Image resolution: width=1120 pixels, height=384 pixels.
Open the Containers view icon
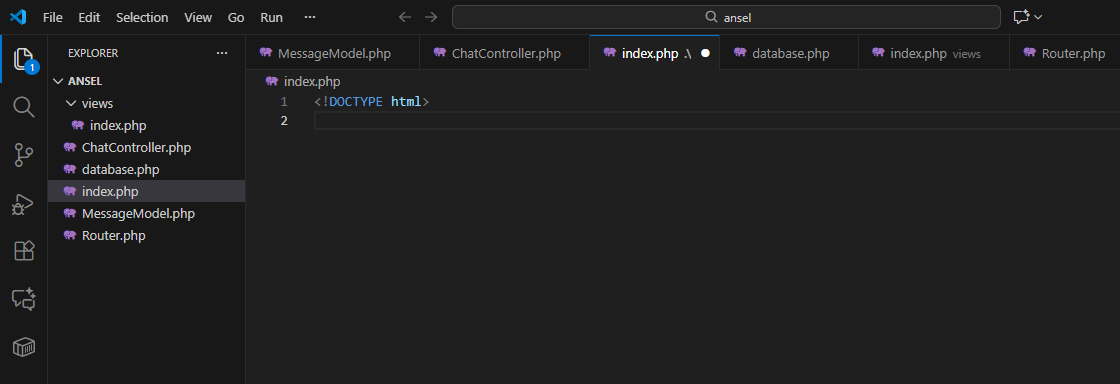[x=24, y=347]
